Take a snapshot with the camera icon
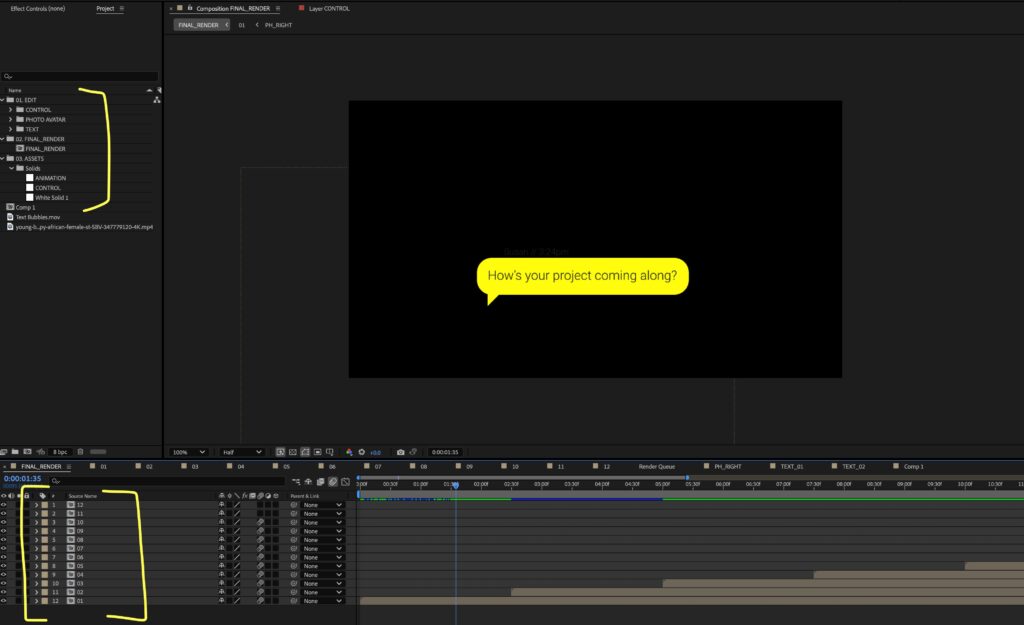This screenshot has width=1024, height=625. click(401, 451)
